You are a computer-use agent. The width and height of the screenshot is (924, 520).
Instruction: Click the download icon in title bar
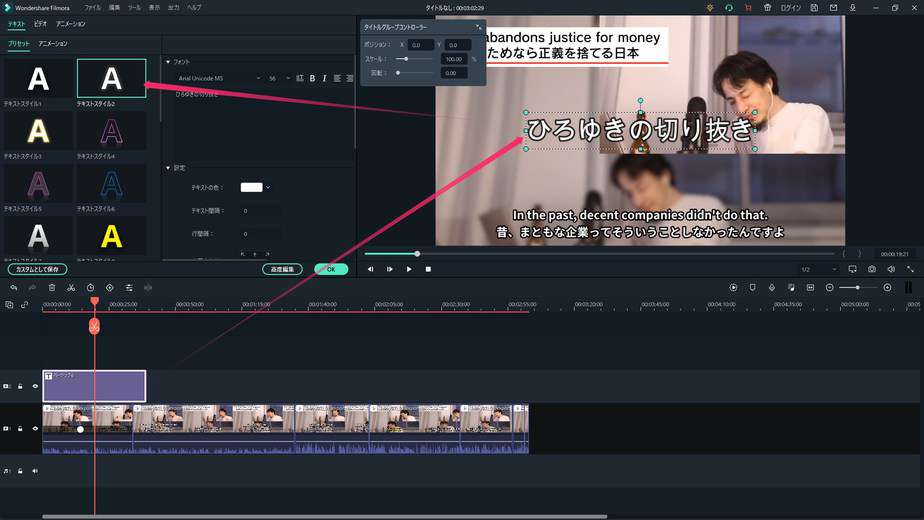click(x=852, y=8)
